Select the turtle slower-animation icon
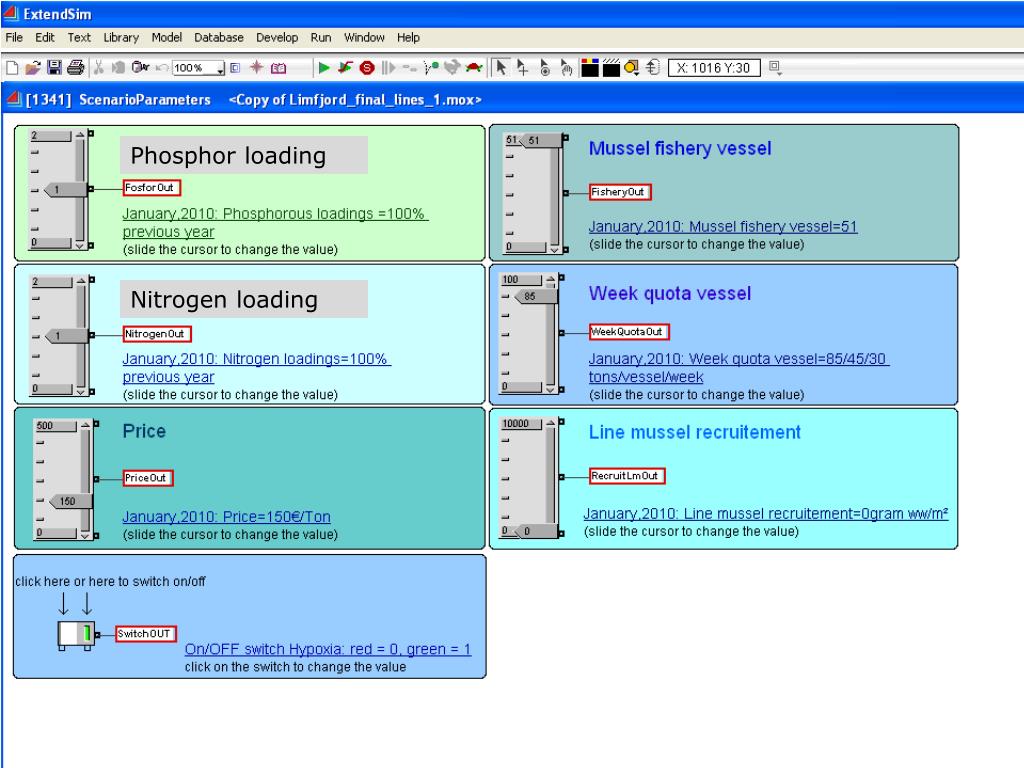Viewport: 1024px width, 768px height. click(474, 67)
